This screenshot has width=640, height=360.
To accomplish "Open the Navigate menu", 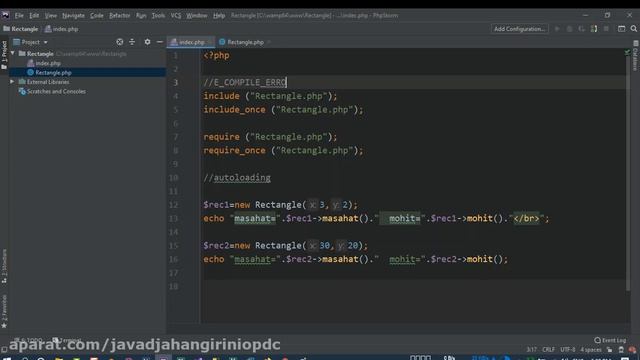I will click(x=73, y=16).
